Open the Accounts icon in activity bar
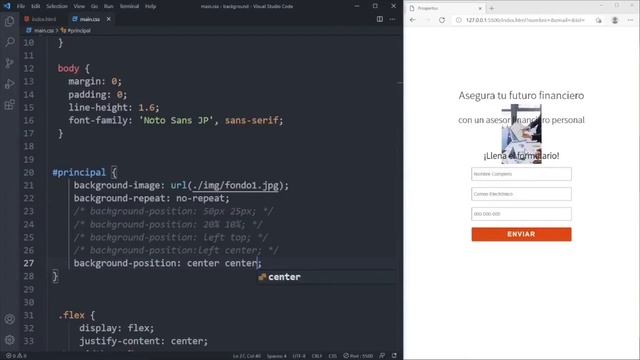Viewport: 640px width, 360px height. (9, 319)
